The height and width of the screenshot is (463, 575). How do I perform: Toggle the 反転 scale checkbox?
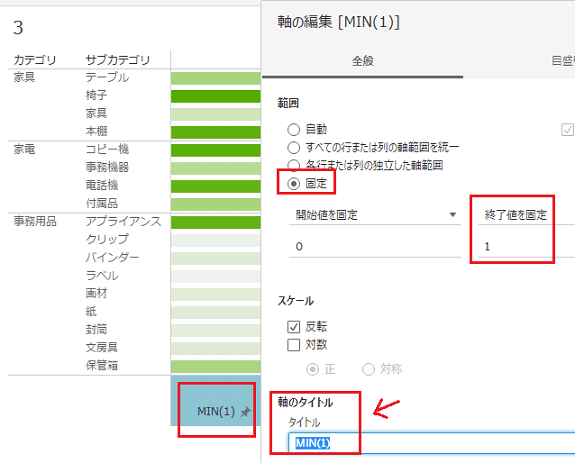click(x=293, y=327)
